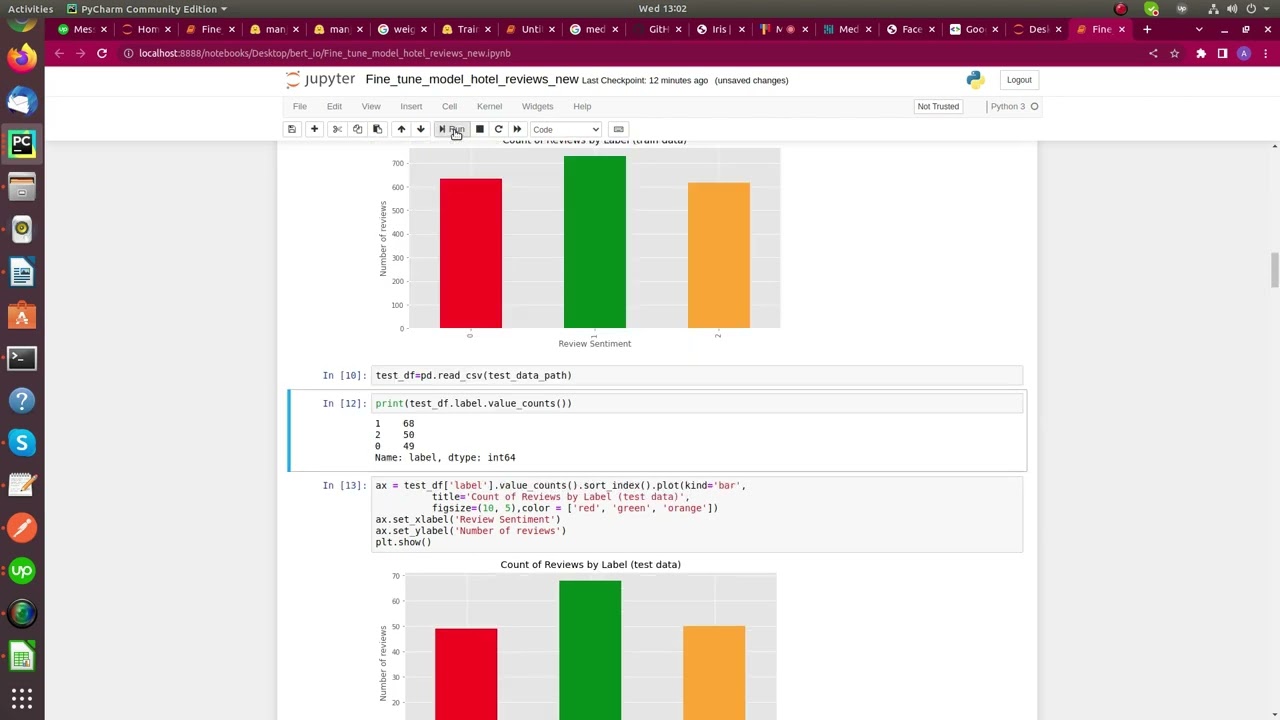
Task: Click the page vertical scrollbar thumb
Action: click(x=1274, y=270)
